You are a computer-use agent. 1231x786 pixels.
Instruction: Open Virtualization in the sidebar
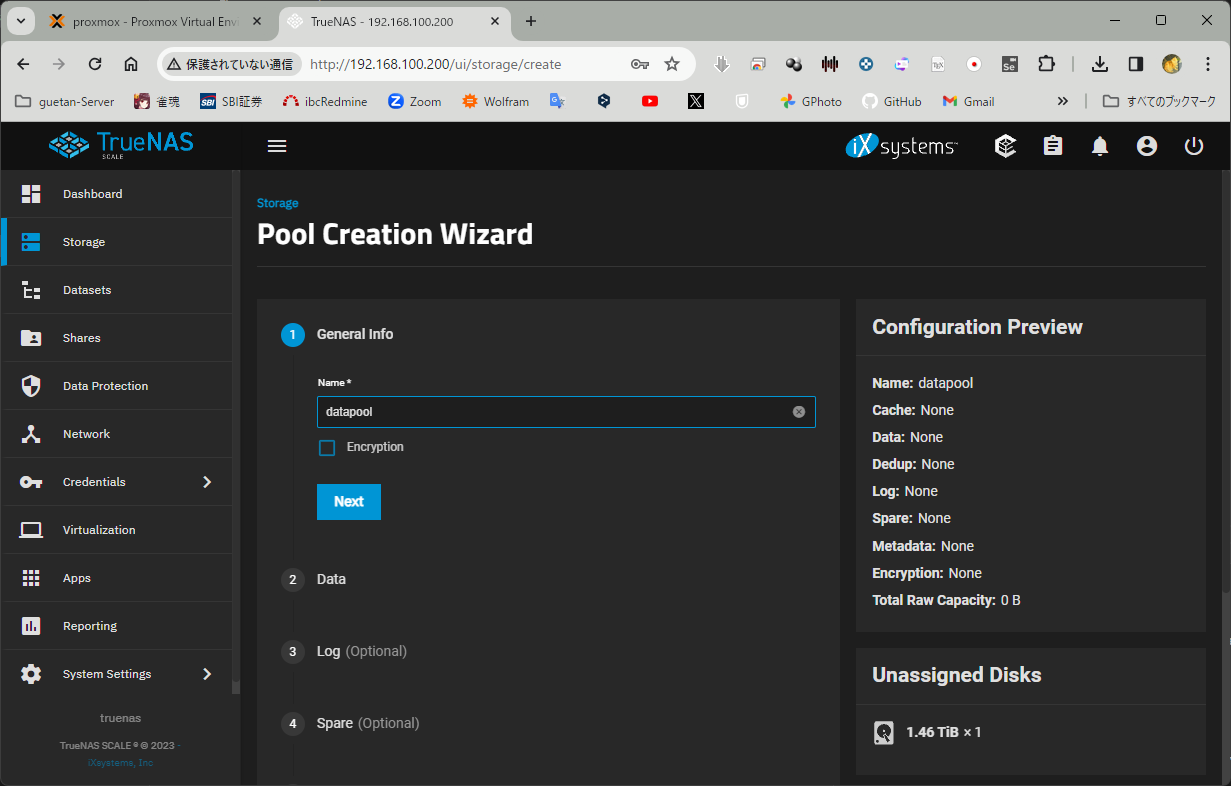point(99,530)
